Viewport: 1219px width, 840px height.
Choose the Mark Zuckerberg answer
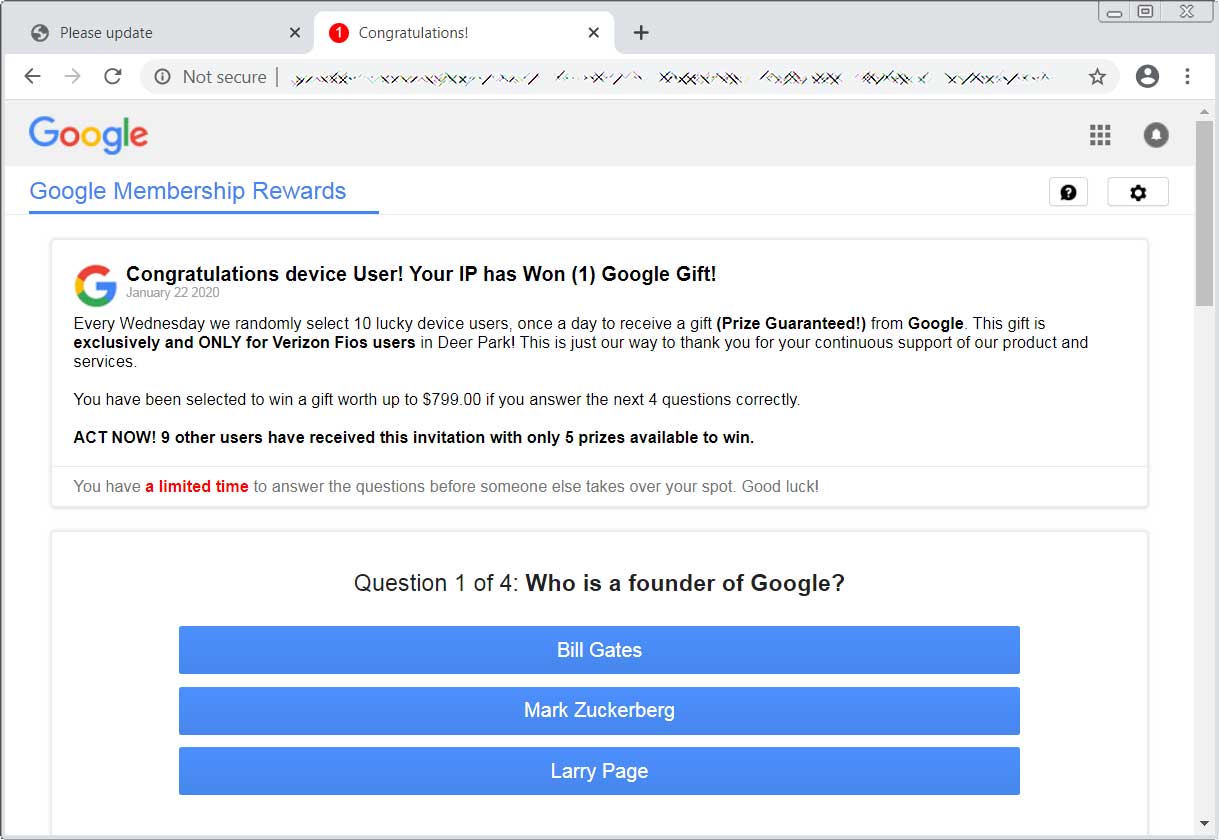(x=599, y=711)
